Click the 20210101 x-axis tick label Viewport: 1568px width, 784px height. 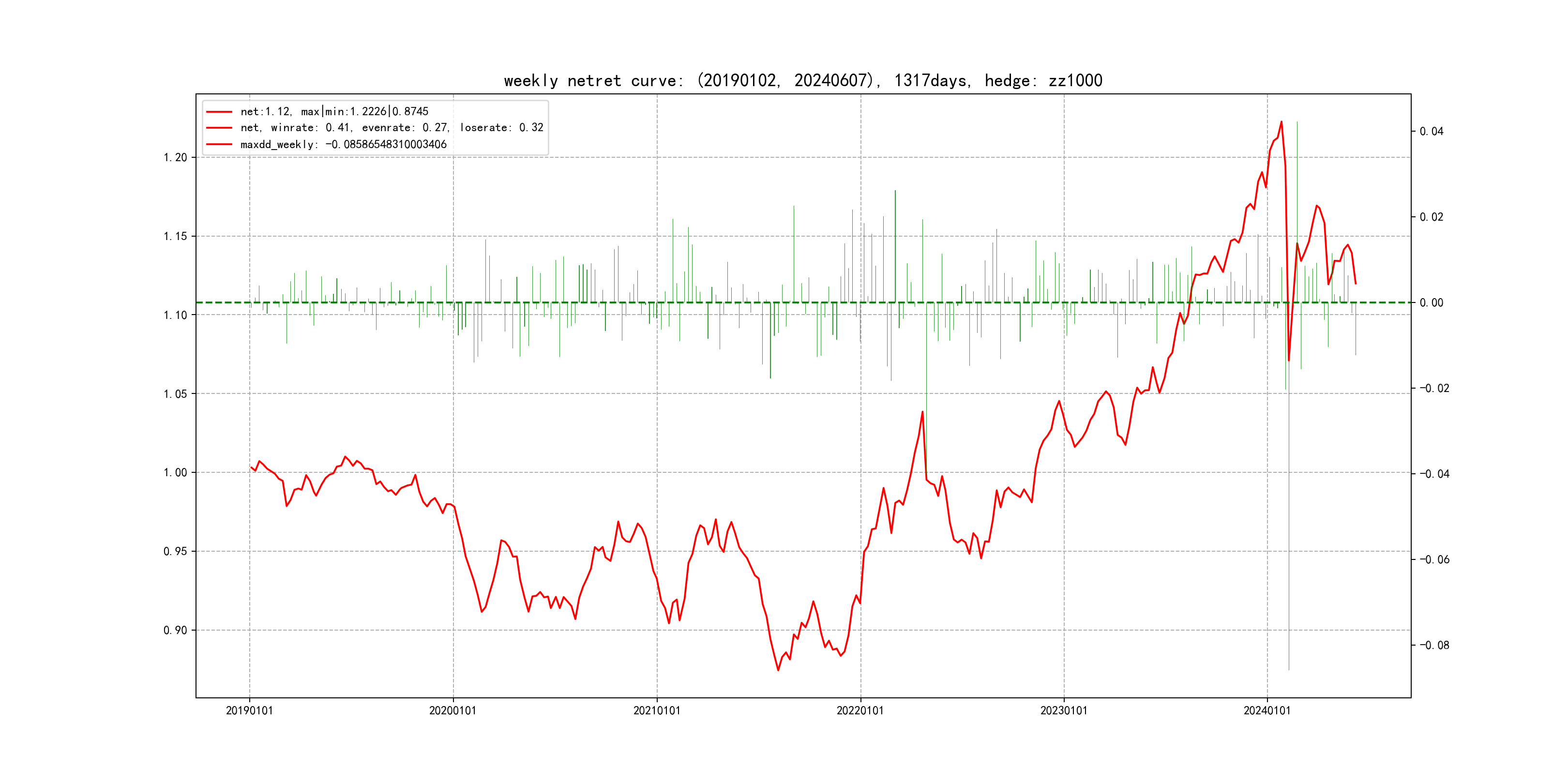pyautogui.click(x=656, y=710)
